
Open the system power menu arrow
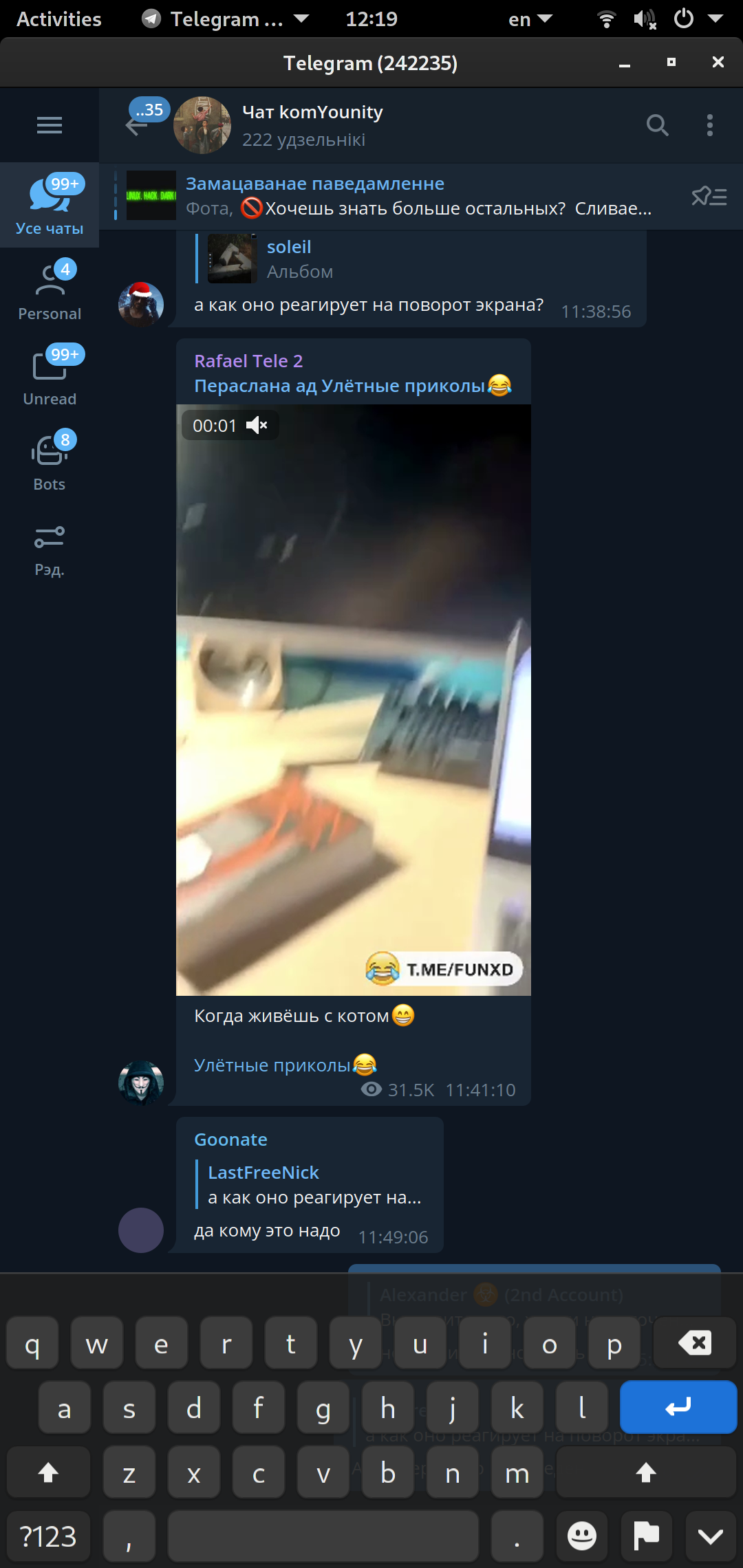click(x=715, y=19)
